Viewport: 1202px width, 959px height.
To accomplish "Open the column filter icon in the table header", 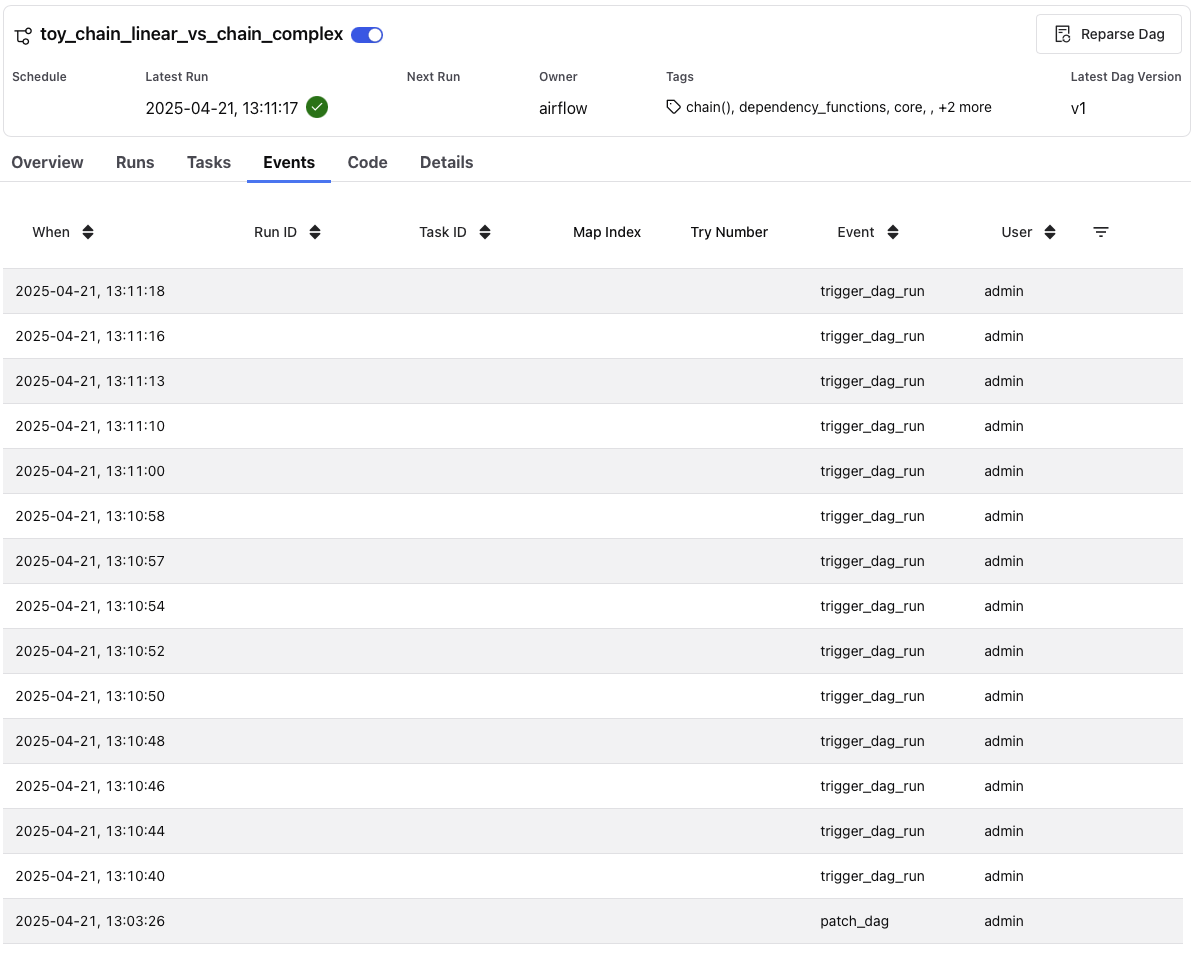I will (1101, 232).
